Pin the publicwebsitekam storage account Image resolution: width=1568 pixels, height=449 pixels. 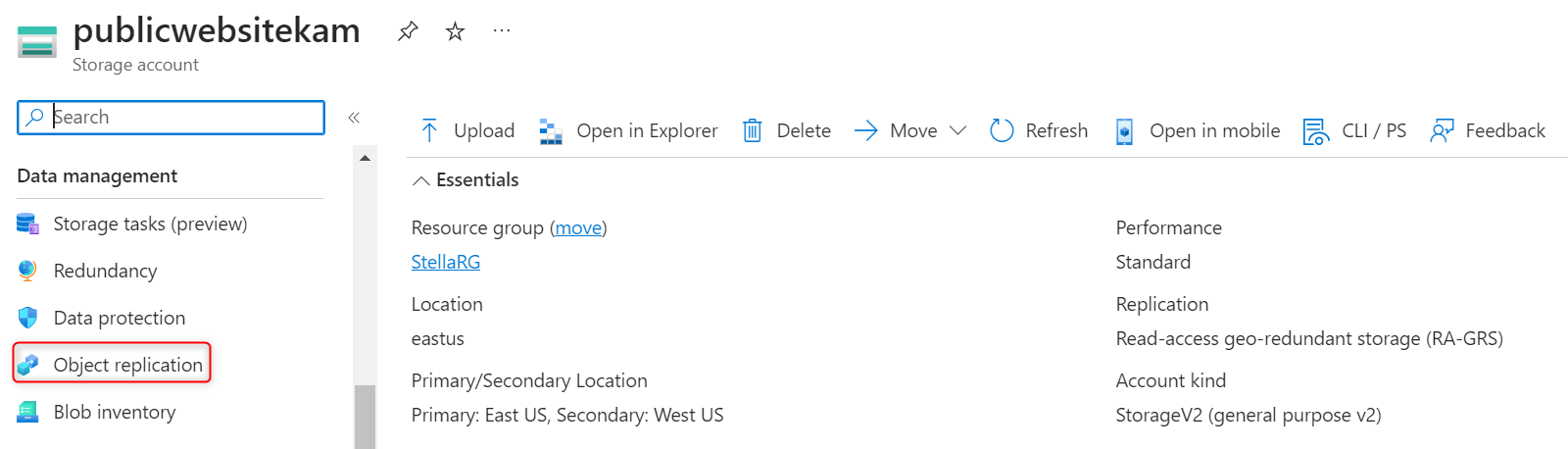pyautogui.click(x=408, y=31)
